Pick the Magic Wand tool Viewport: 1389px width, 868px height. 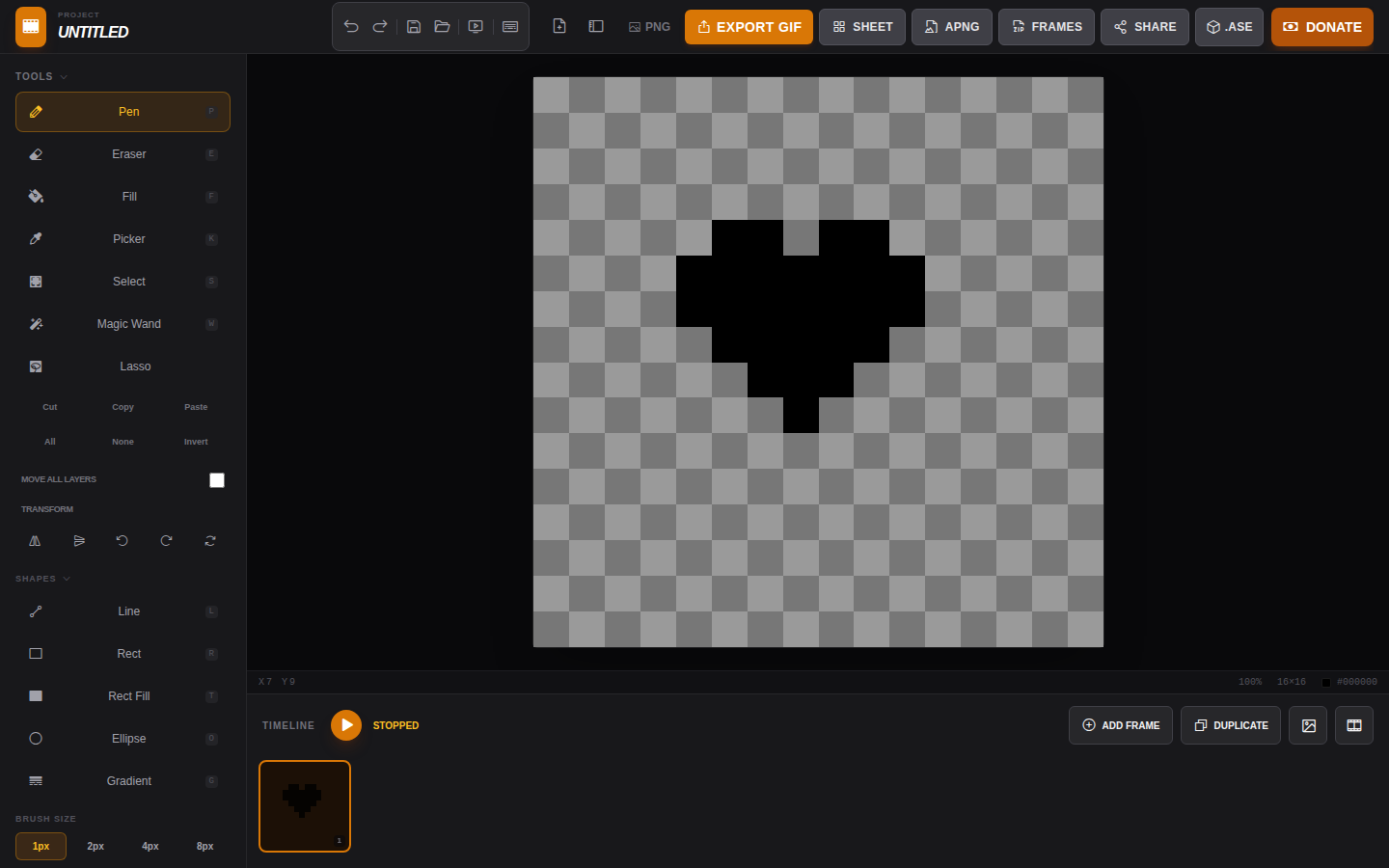(x=123, y=324)
